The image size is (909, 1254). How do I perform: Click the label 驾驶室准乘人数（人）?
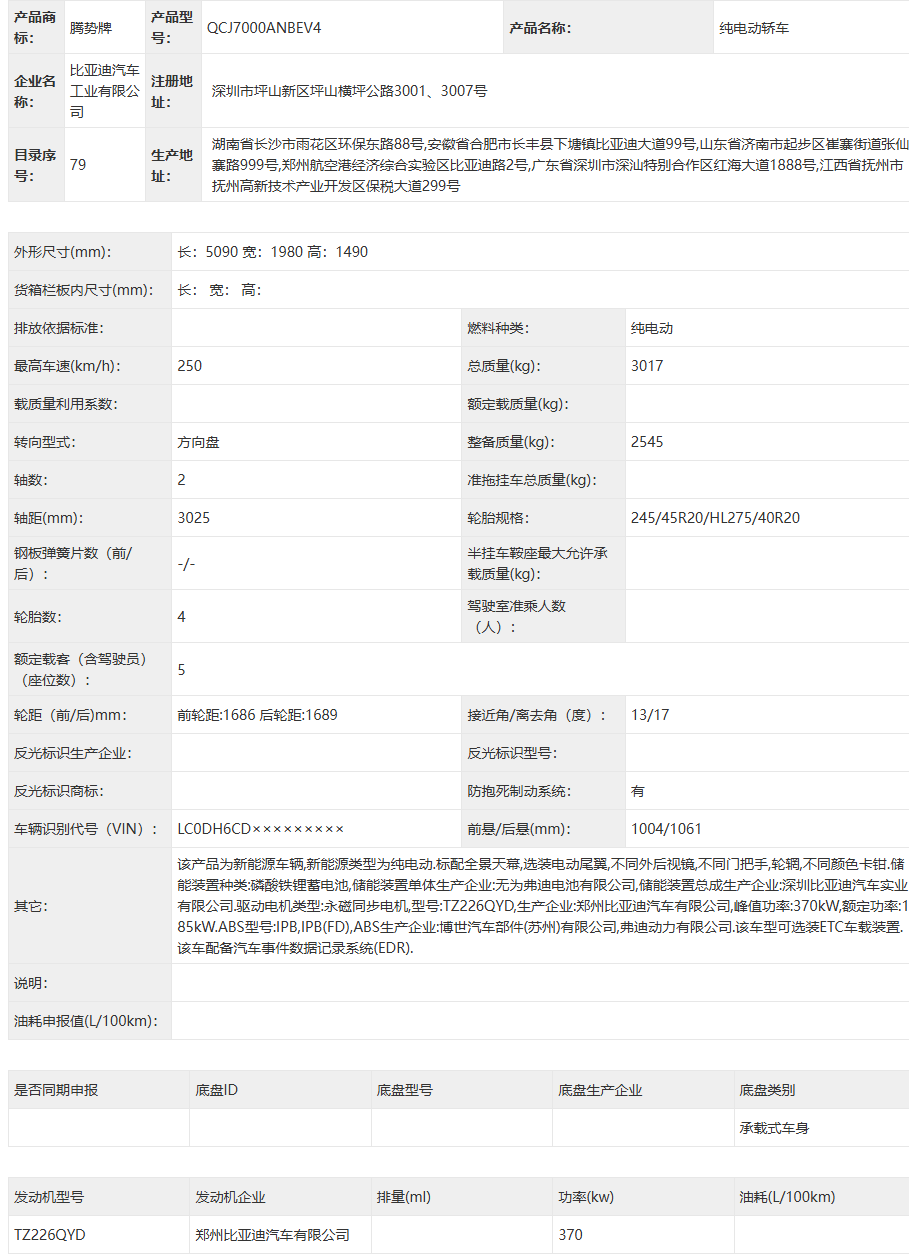point(517,617)
